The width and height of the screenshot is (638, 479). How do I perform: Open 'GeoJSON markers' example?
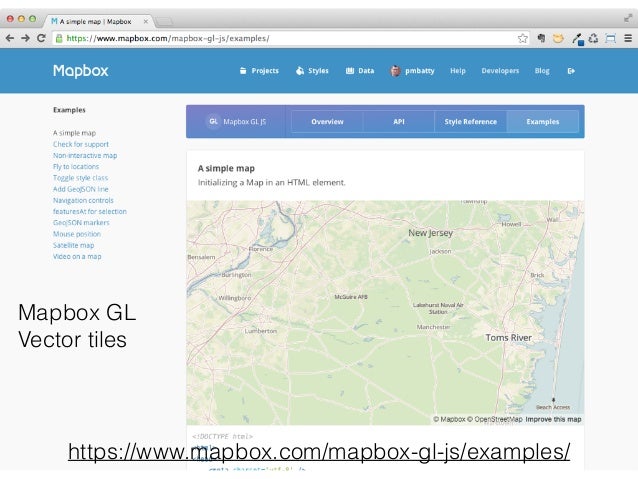tap(81, 223)
